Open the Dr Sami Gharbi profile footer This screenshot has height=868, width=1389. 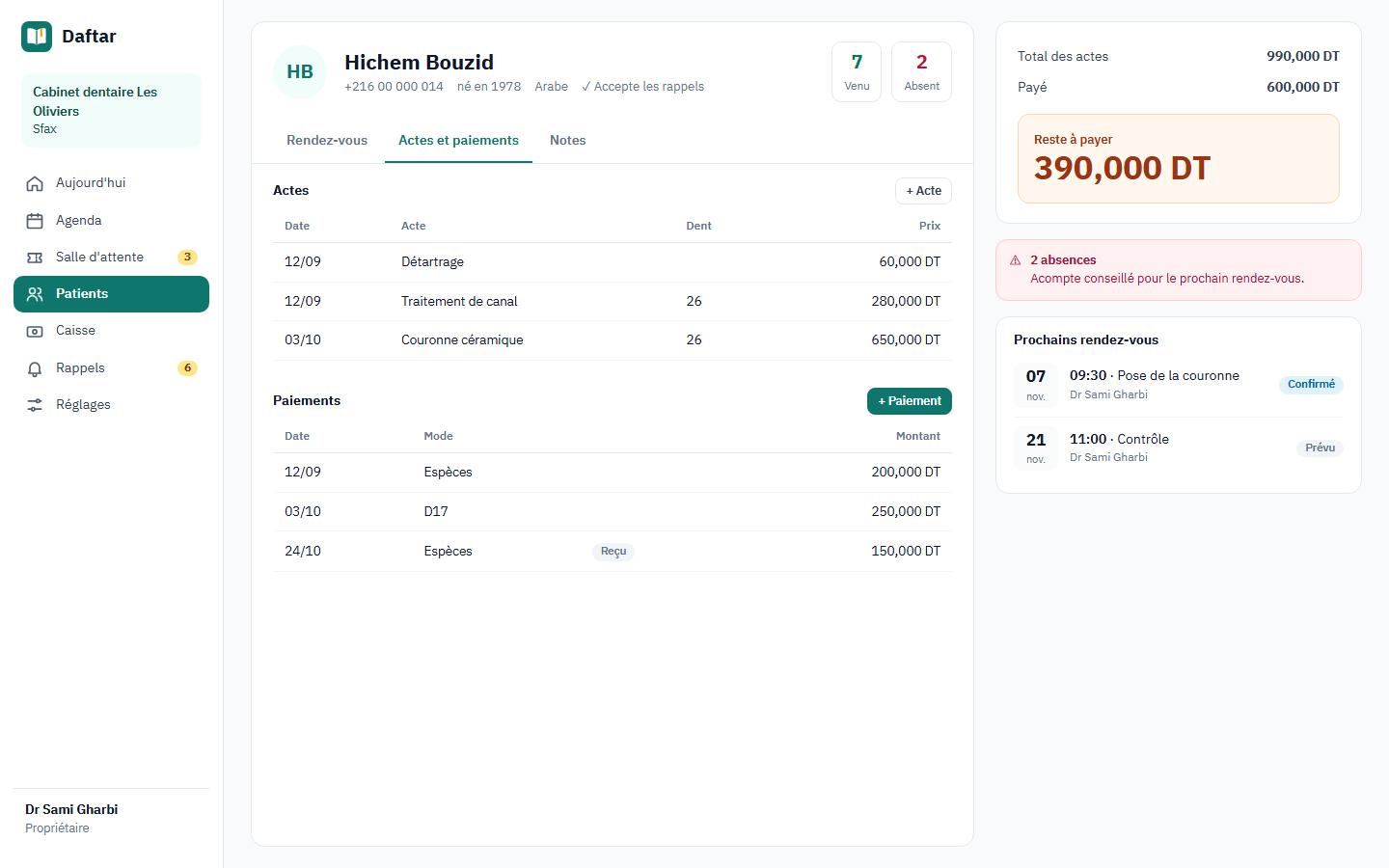click(x=111, y=818)
